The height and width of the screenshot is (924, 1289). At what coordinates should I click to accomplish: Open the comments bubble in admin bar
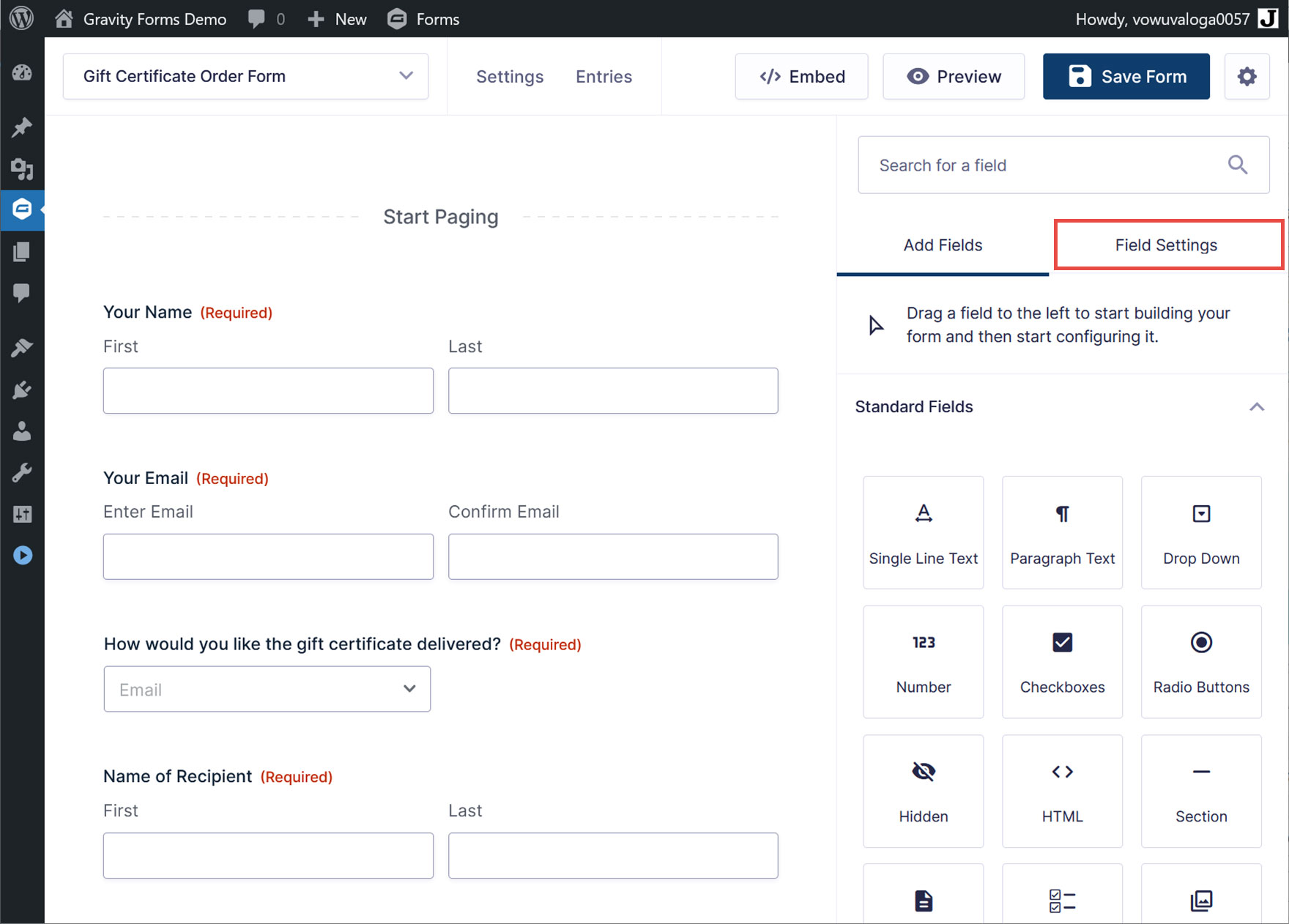267,19
